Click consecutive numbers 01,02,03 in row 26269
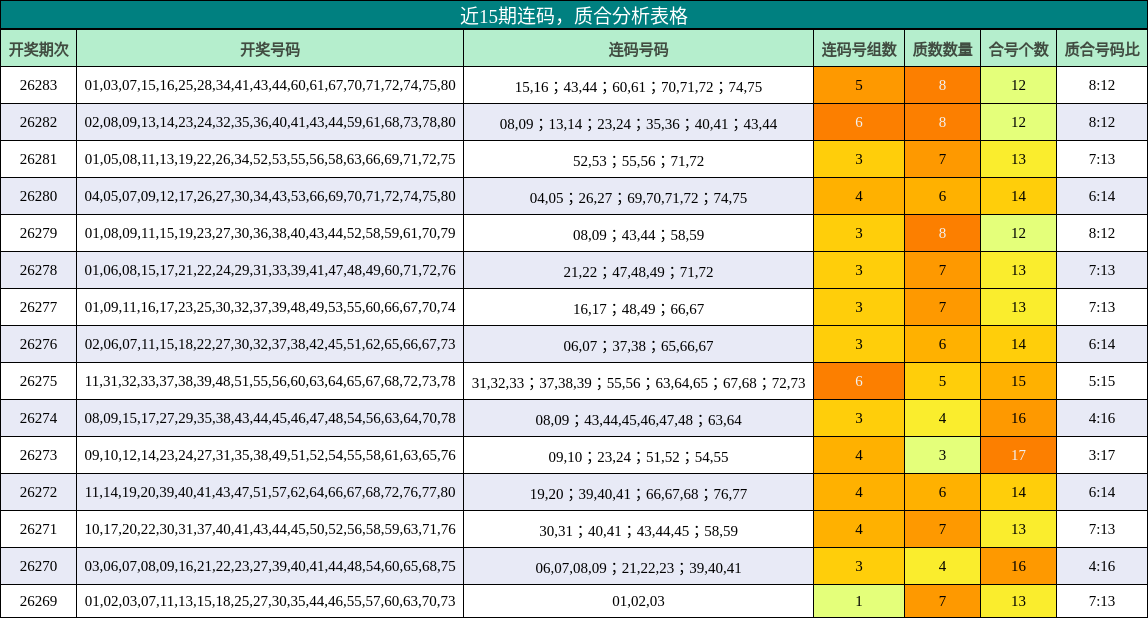The height and width of the screenshot is (618, 1148). 638,601
